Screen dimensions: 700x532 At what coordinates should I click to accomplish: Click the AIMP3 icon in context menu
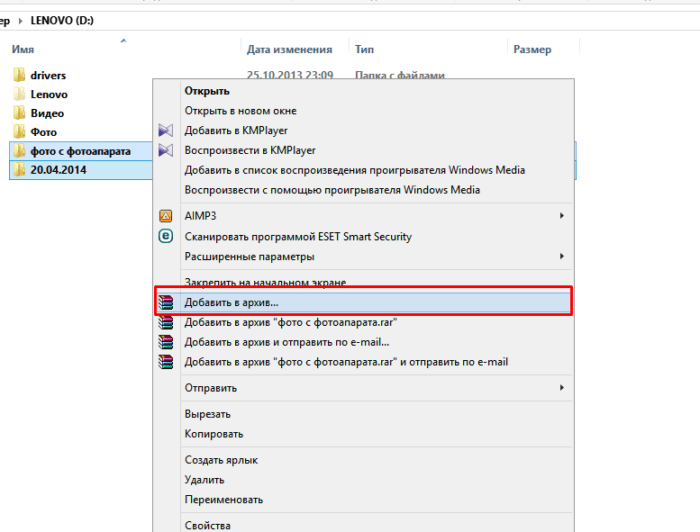tap(166, 215)
